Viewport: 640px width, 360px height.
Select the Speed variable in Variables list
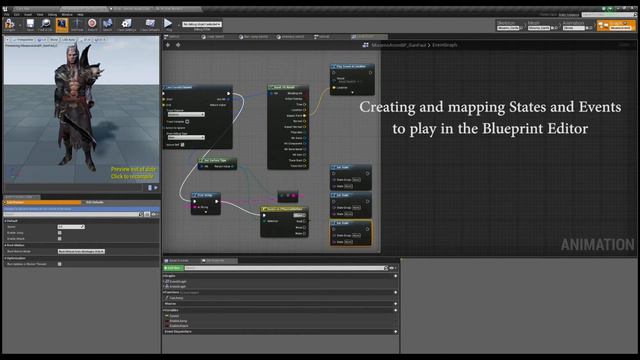(x=174, y=316)
